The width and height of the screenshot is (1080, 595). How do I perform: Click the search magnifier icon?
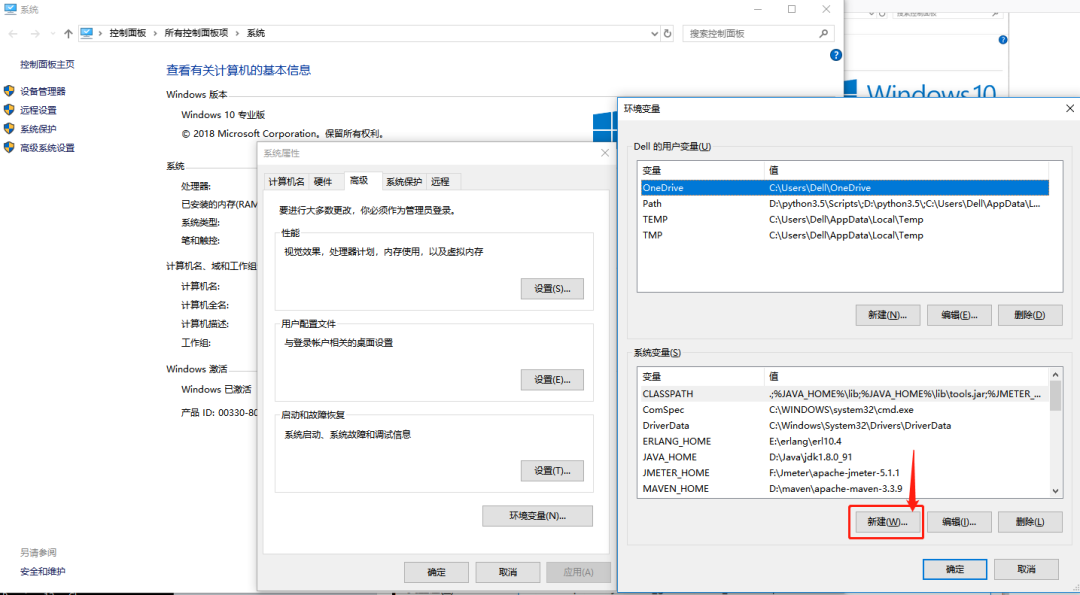825,33
